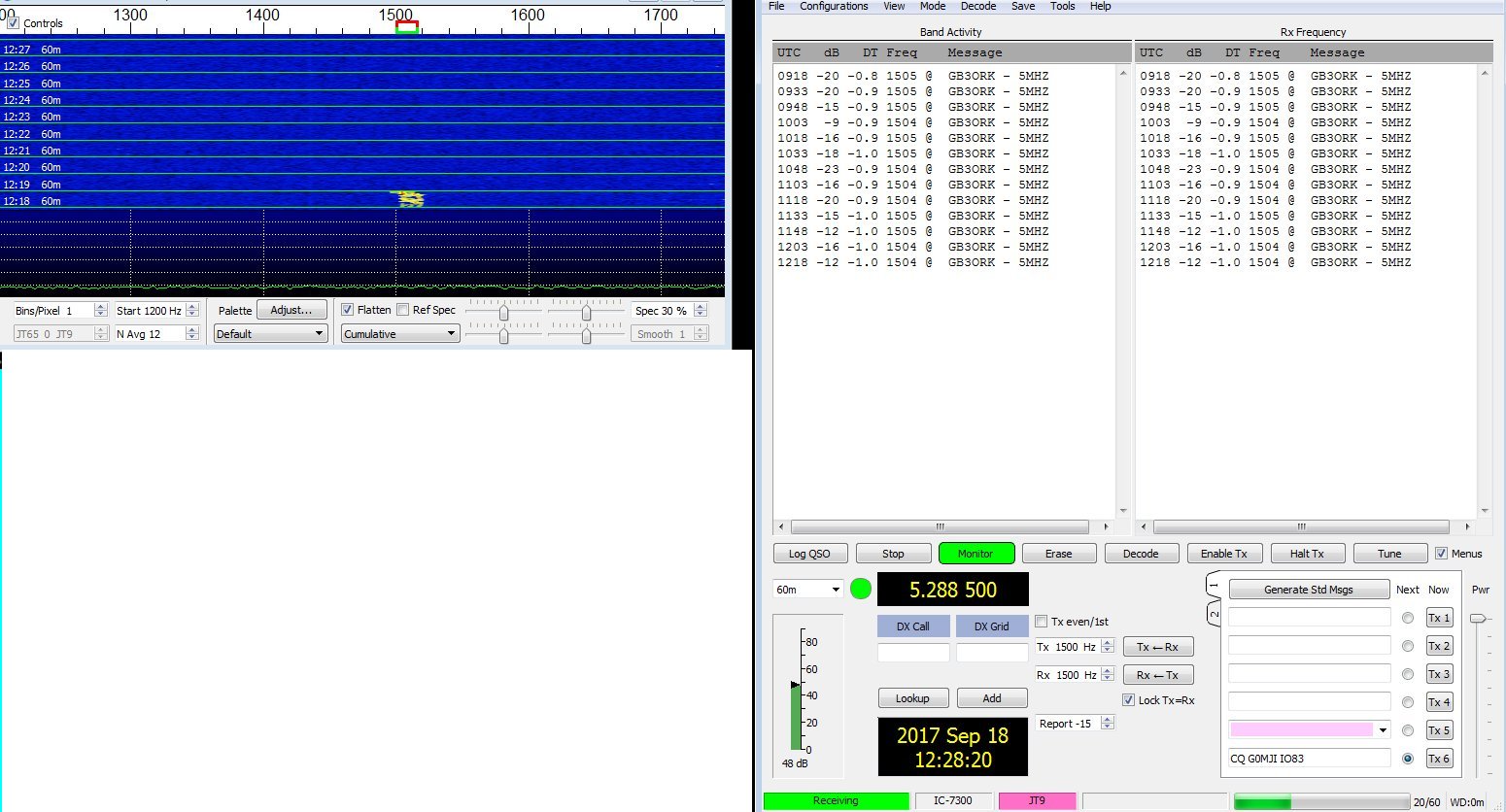
Task: Click the DX Grid input field
Action: coord(992,653)
